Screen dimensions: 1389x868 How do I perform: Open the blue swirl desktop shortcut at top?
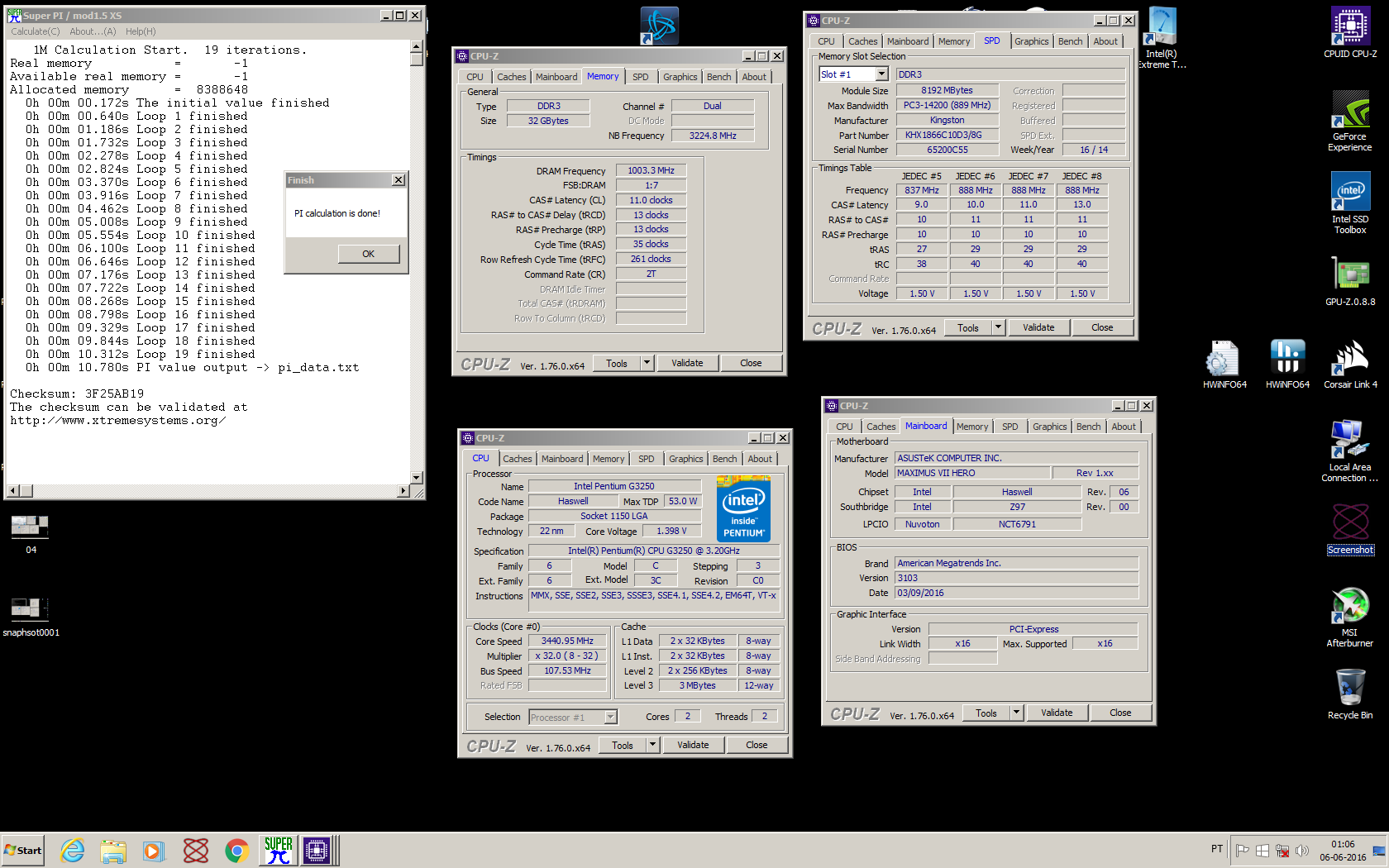click(x=659, y=26)
